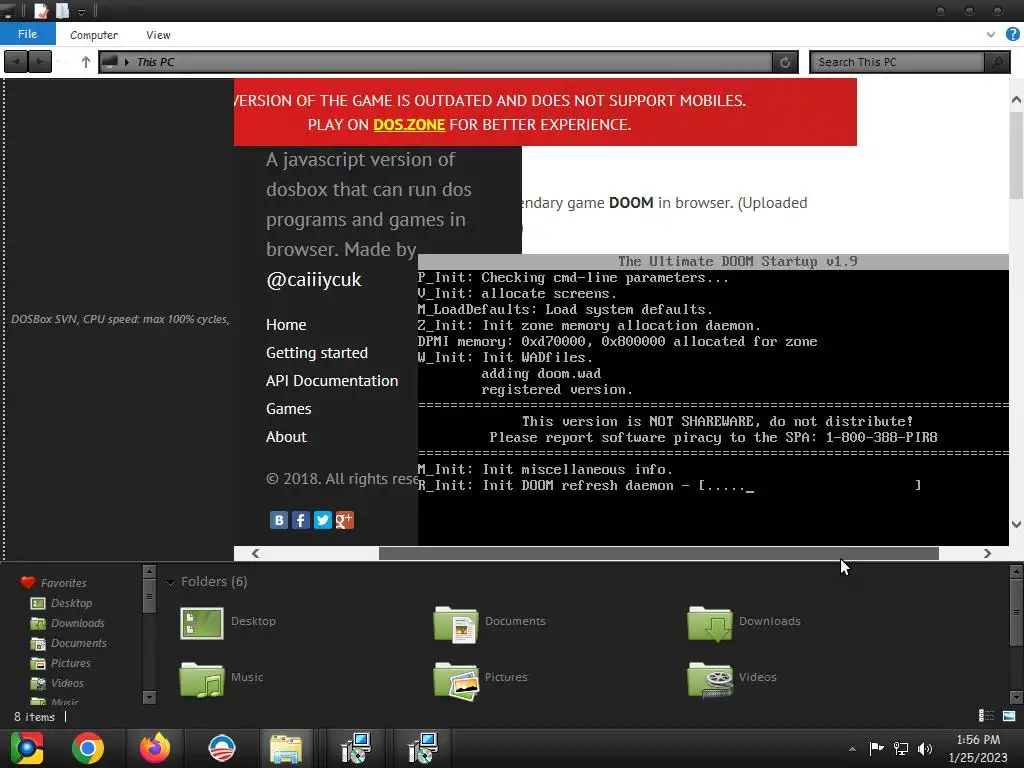Open File Explorer from the taskbar
The height and width of the screenshot is (768, 1024).
[286, 748]
